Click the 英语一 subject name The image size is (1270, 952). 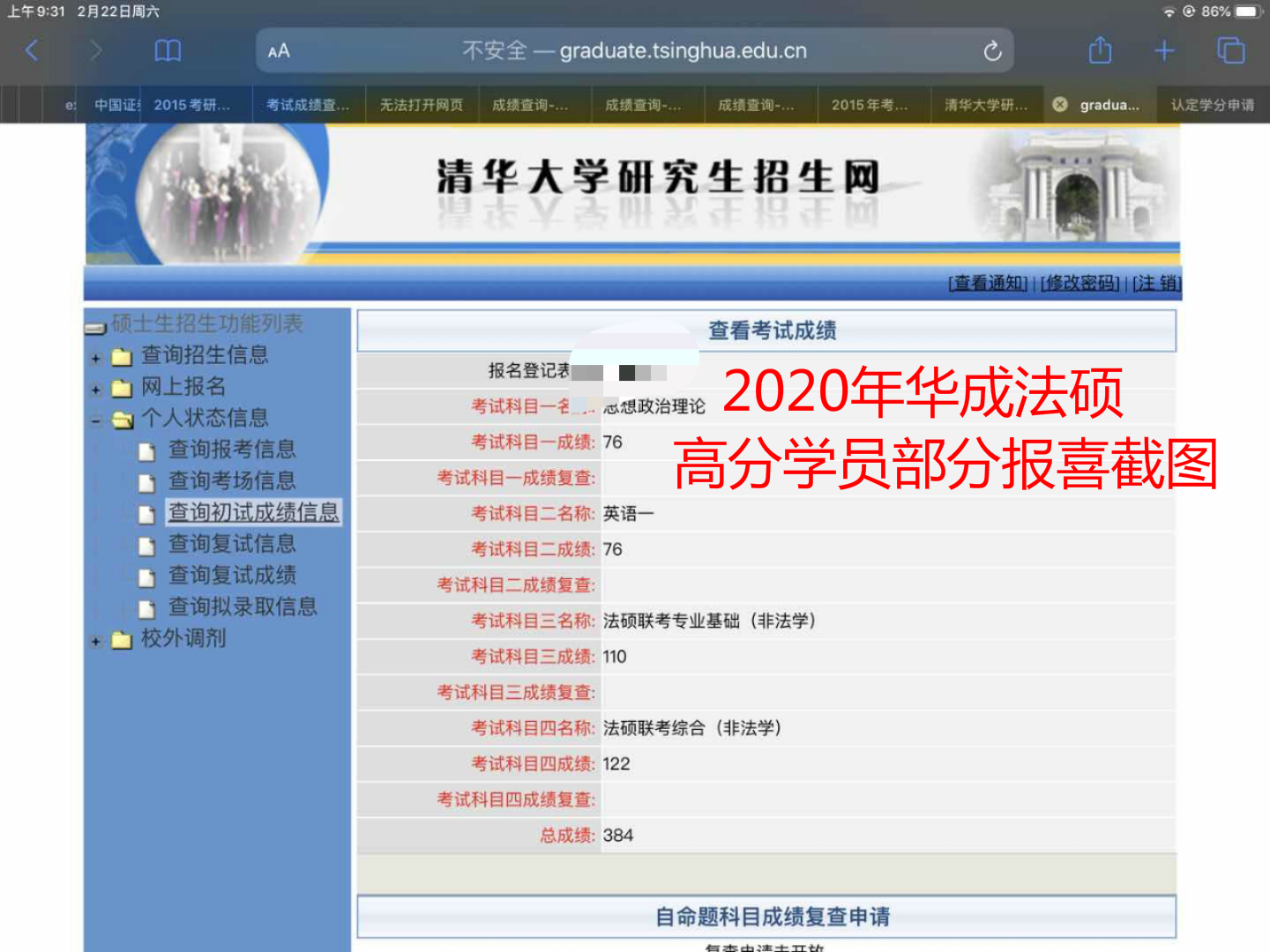tap(629, 514)
